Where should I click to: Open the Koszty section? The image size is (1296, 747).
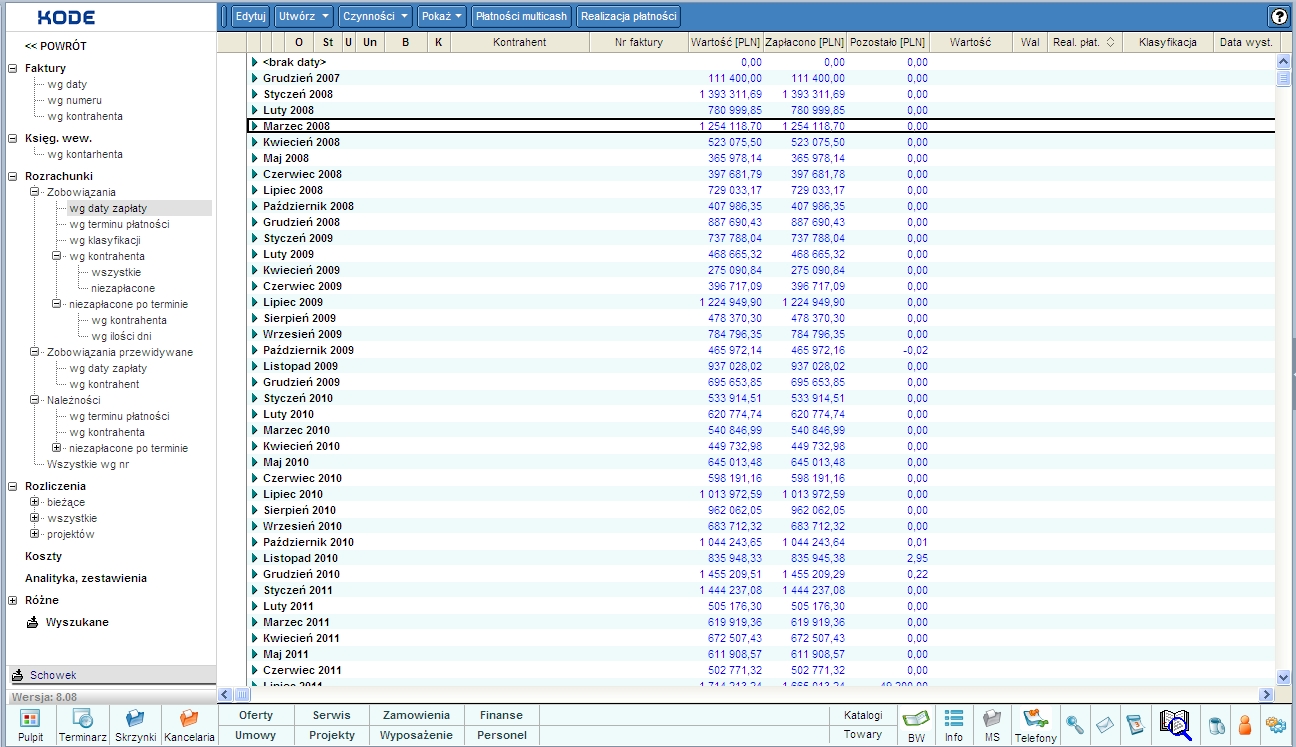43,556
